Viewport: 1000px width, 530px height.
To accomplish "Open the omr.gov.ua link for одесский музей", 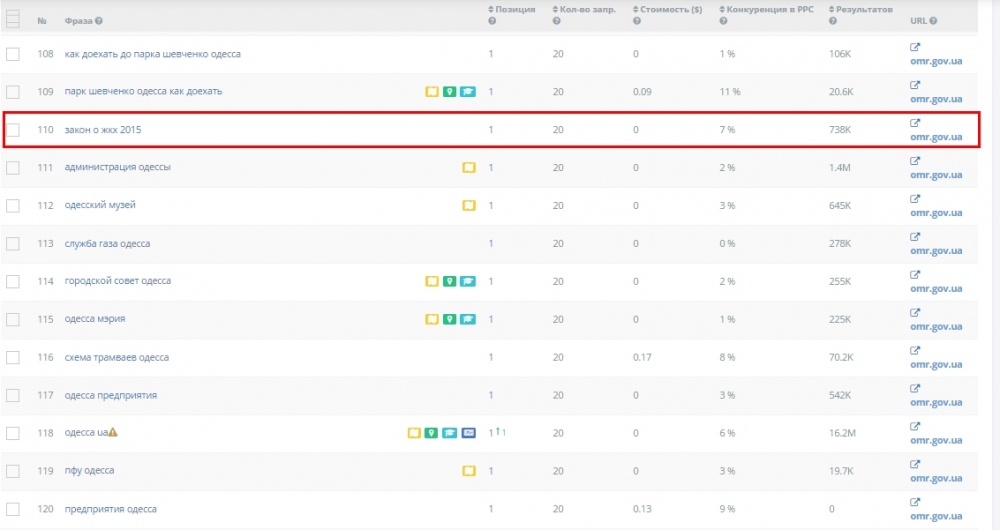I will coord(936,213).
